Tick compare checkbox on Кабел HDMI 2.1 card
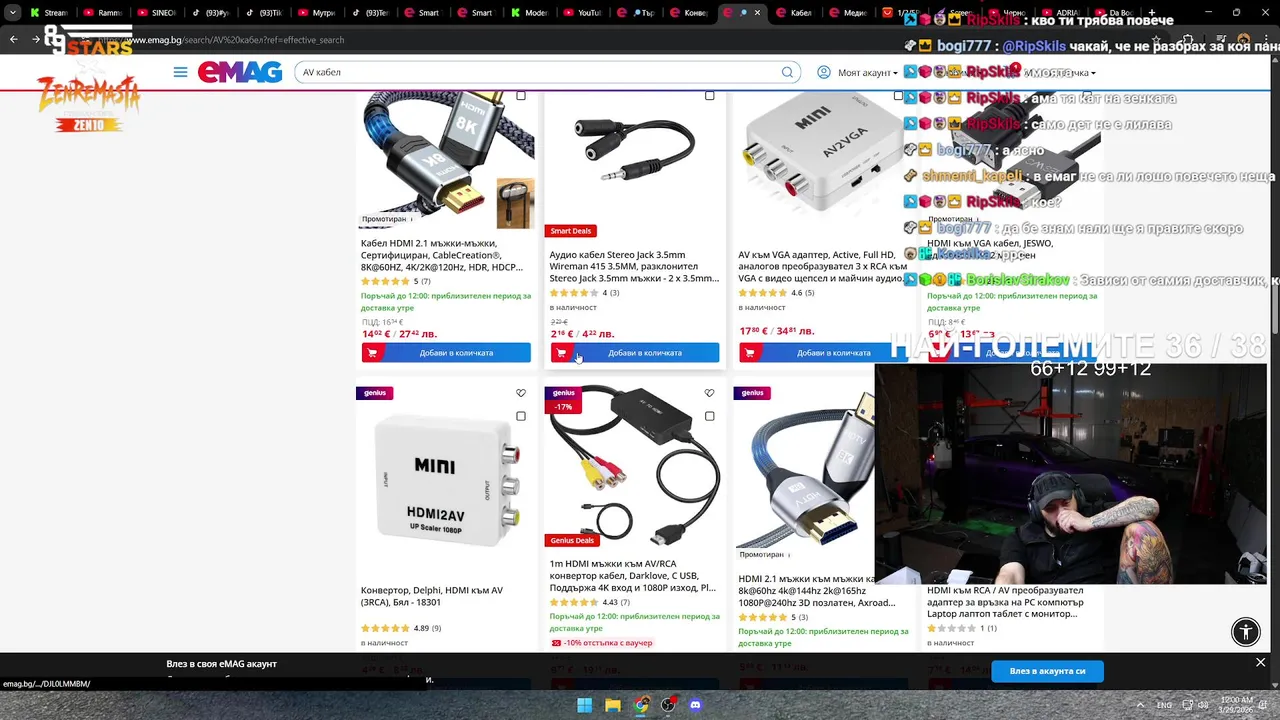The height and width of the screenshot is (720, 1280). (x=521, y=96)
